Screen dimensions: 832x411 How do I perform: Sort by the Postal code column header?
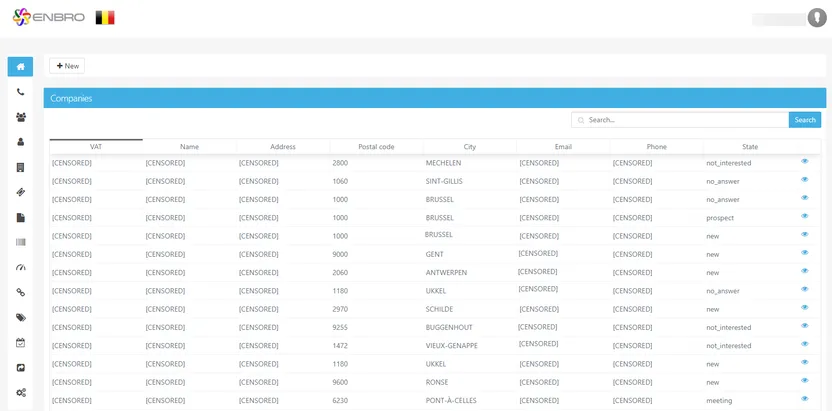tap(376, 147)
